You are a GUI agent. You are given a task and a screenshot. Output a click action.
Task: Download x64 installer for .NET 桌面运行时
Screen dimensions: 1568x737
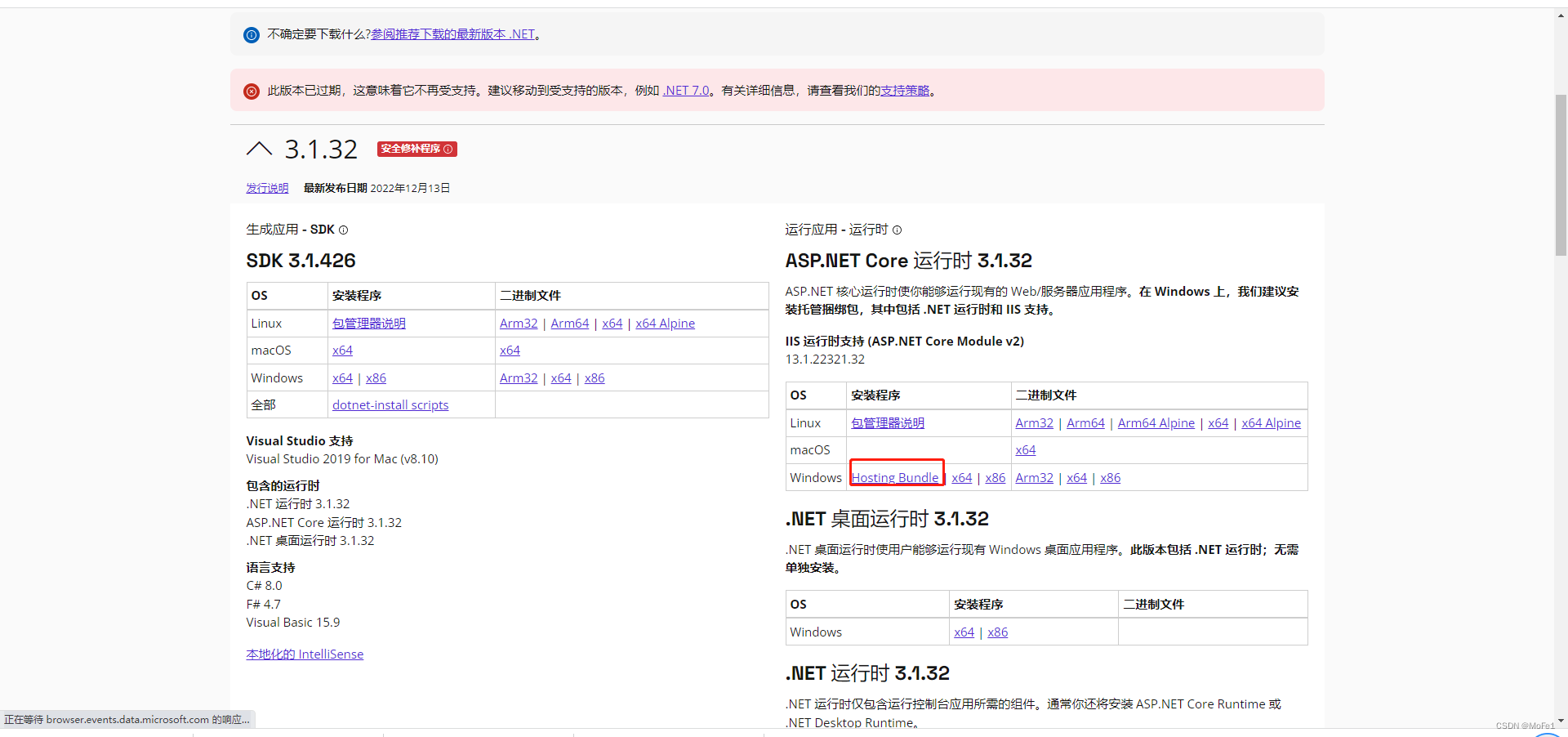click(x=964, y=632)
